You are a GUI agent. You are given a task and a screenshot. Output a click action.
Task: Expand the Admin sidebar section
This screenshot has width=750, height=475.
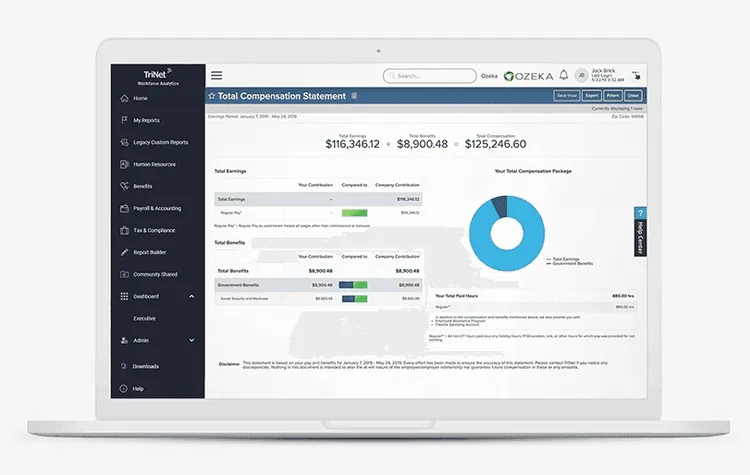pyautogui.click(x=191, y=340)
